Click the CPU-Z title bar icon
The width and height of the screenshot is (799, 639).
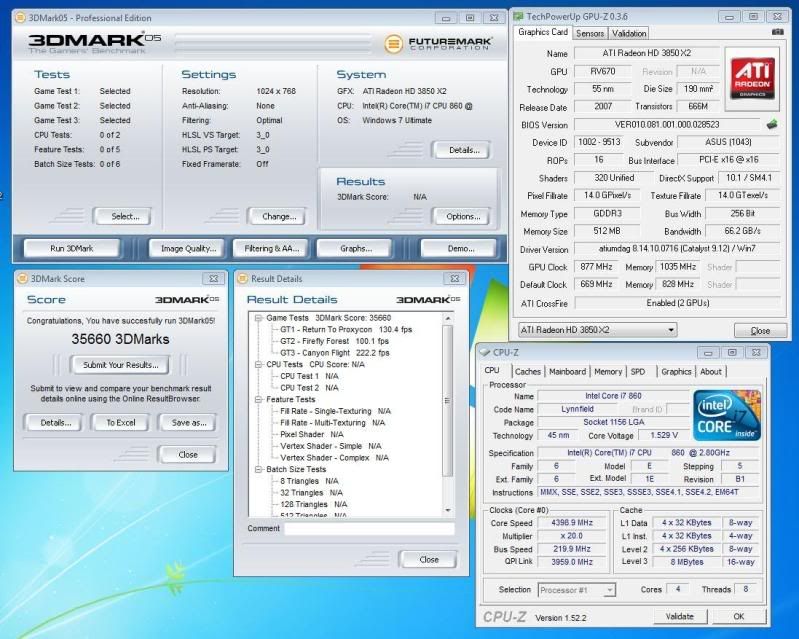[x=485, y=352]
